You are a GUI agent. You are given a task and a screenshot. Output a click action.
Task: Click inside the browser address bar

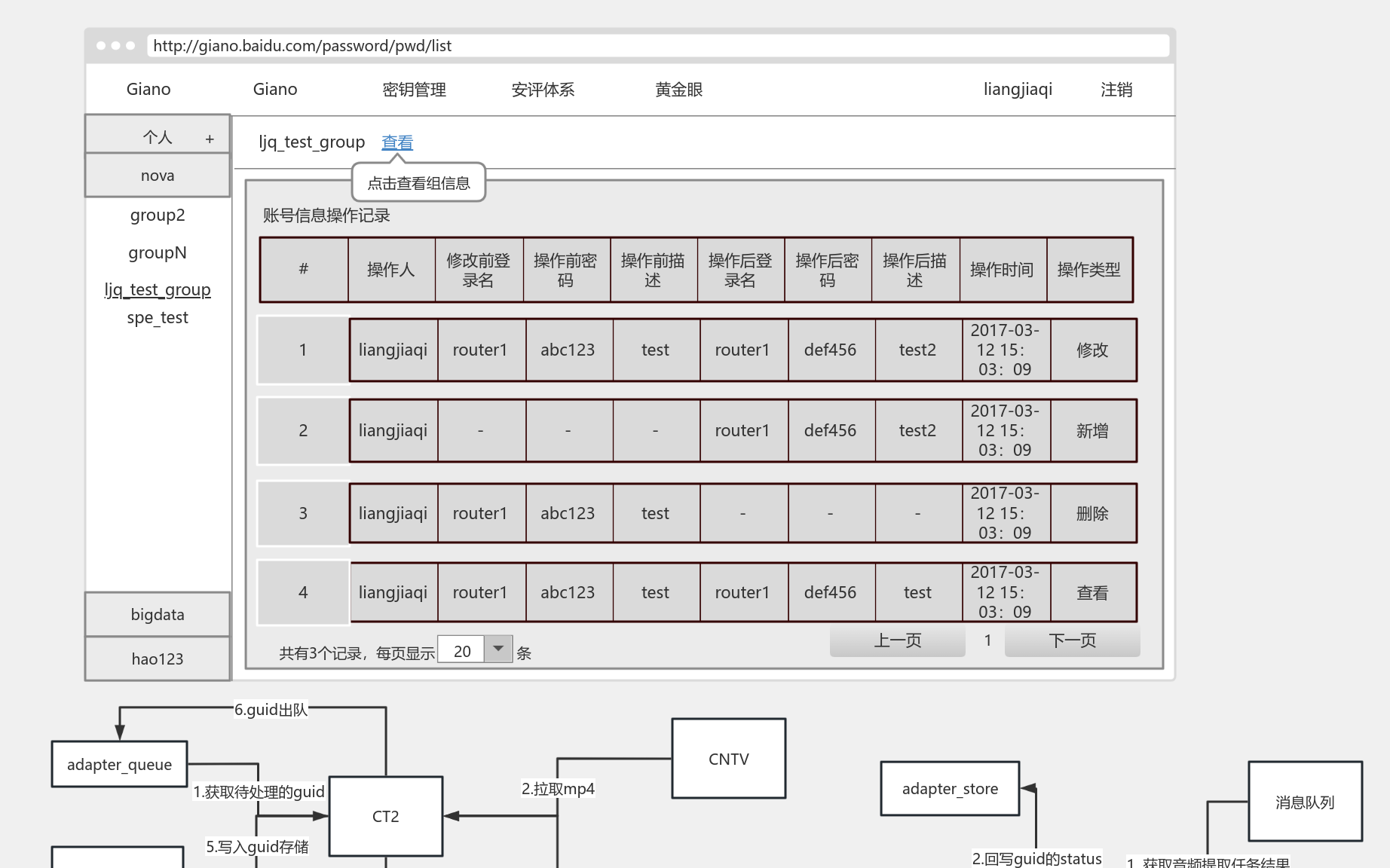coord(528,45)
